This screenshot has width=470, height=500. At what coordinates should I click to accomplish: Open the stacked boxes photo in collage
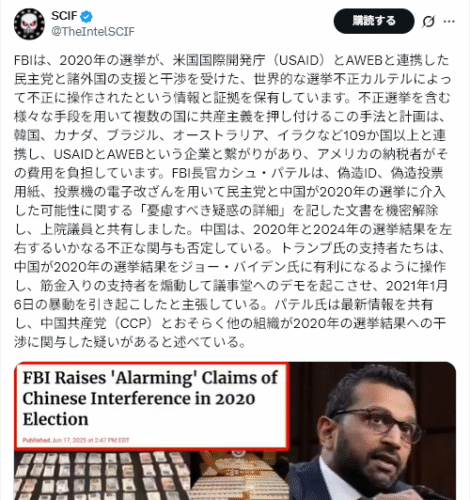[240, 475]
